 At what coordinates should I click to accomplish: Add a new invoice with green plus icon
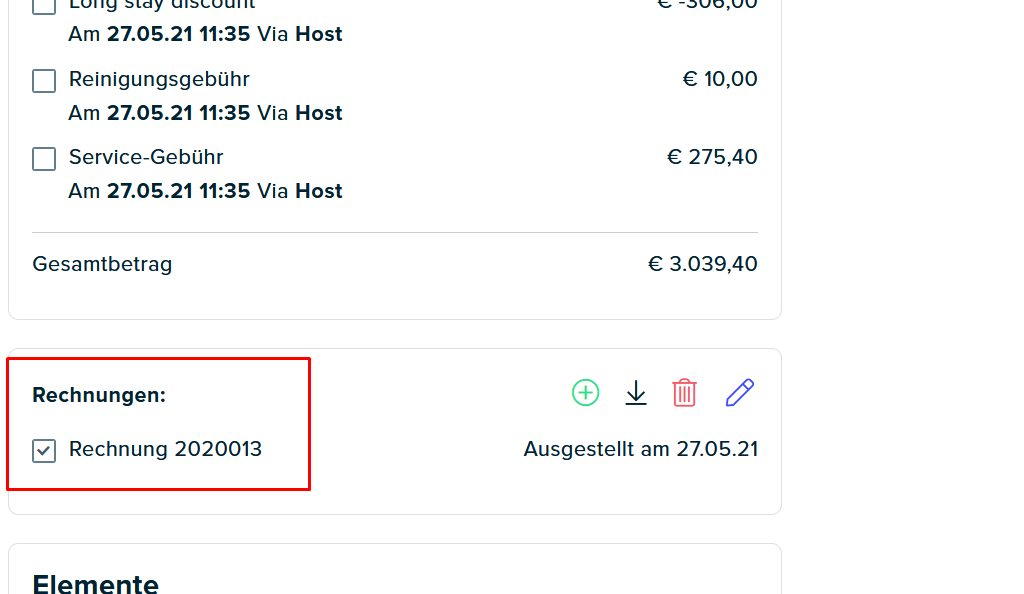tap(585, 392)
